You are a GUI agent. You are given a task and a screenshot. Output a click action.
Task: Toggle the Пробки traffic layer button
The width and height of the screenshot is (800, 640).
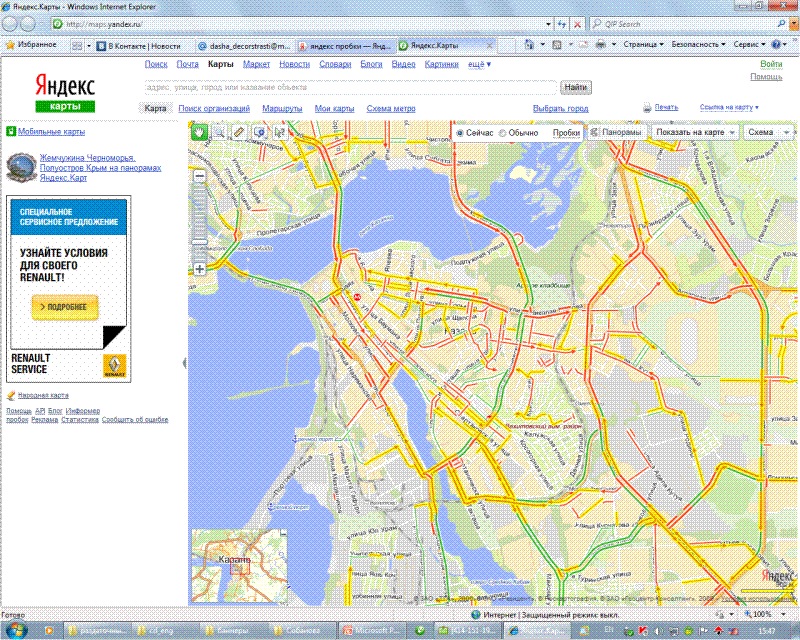[x=566, y=132]
